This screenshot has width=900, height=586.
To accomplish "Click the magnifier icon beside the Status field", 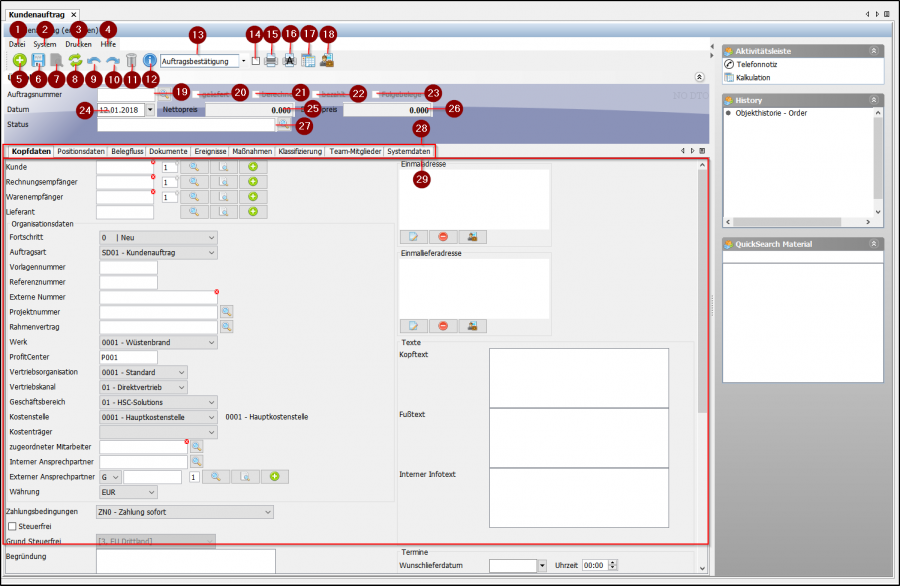I will pos(283,124).
